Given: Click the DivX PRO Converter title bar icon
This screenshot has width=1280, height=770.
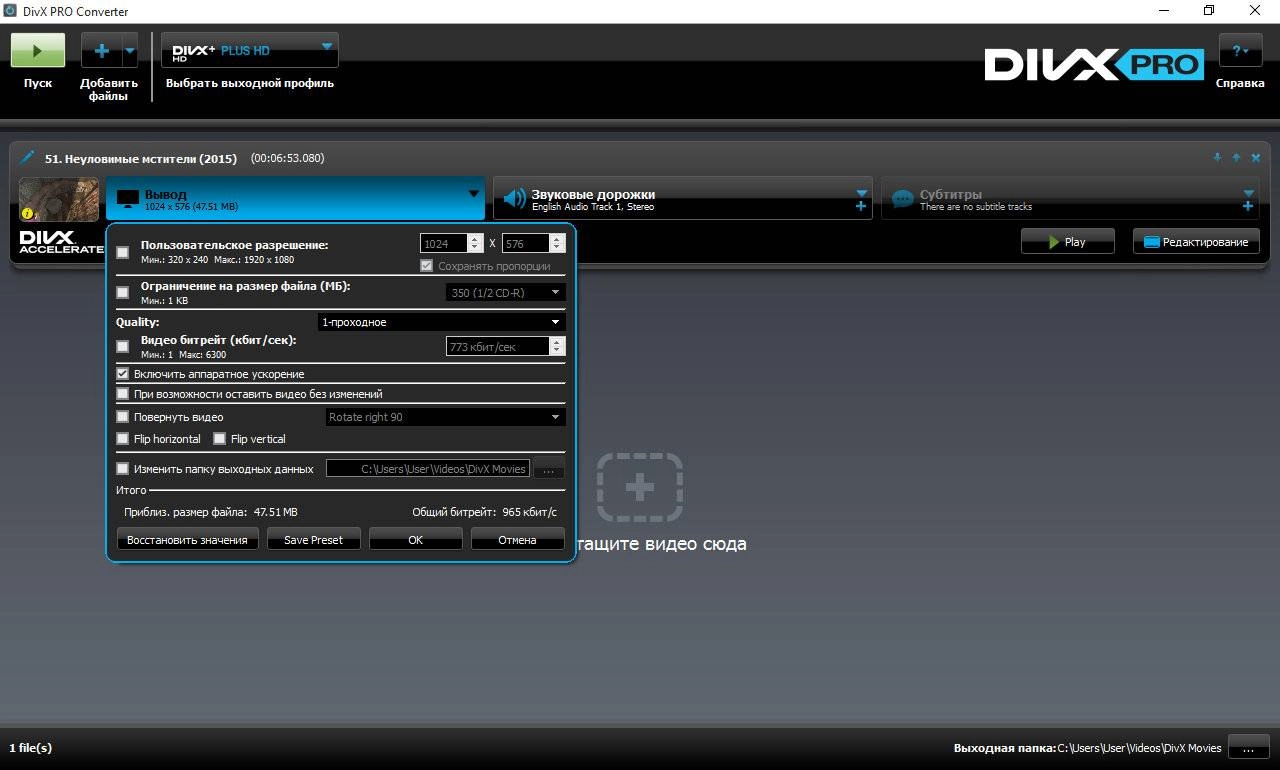Looking at the screenshot, I should point(11,11).
